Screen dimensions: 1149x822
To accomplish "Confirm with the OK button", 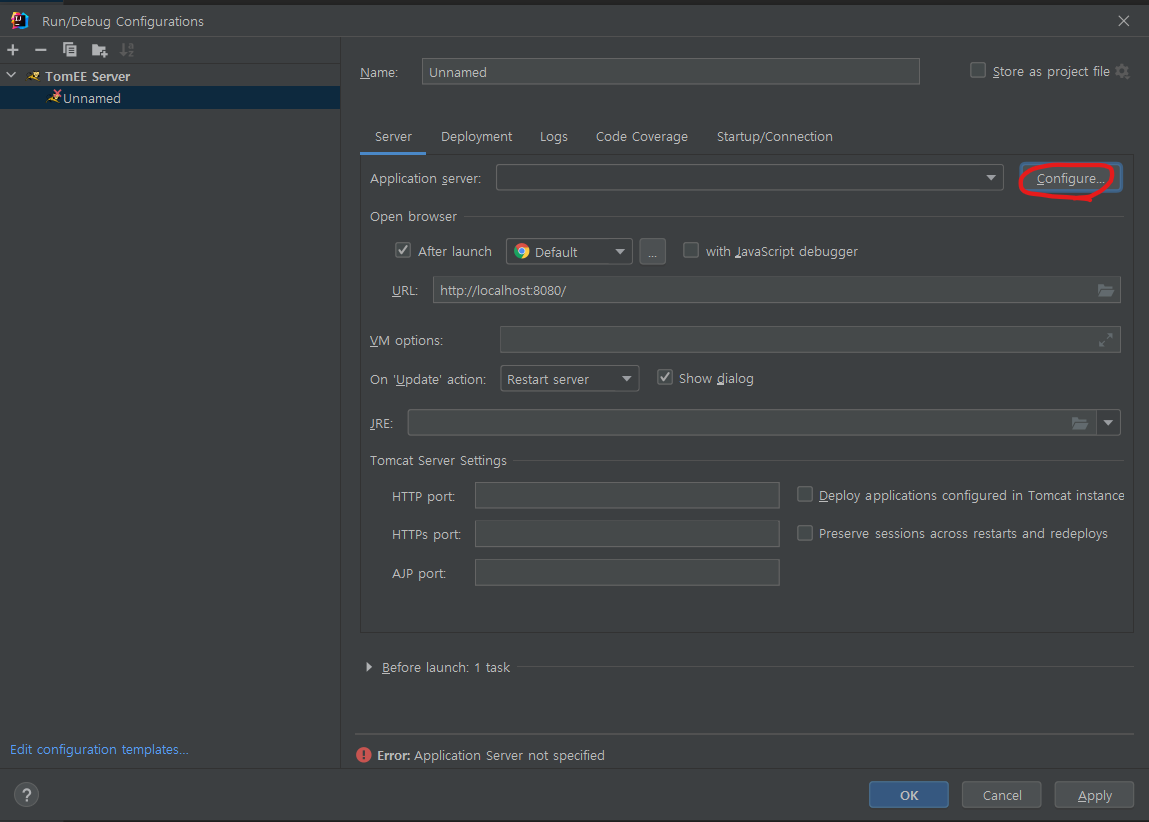I will [x=909, y=795].
